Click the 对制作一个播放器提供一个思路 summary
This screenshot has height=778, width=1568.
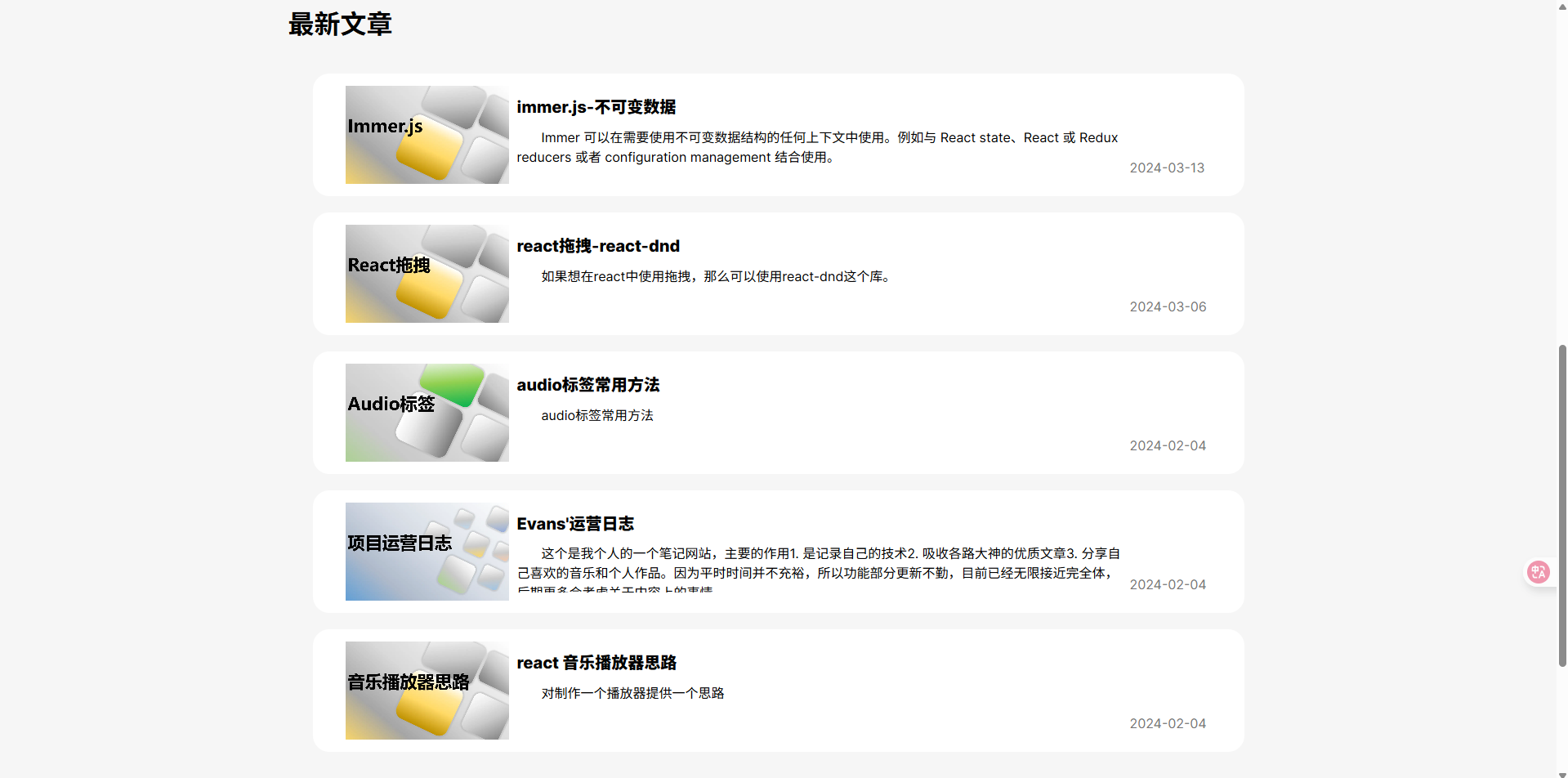[x=632, y=694]
